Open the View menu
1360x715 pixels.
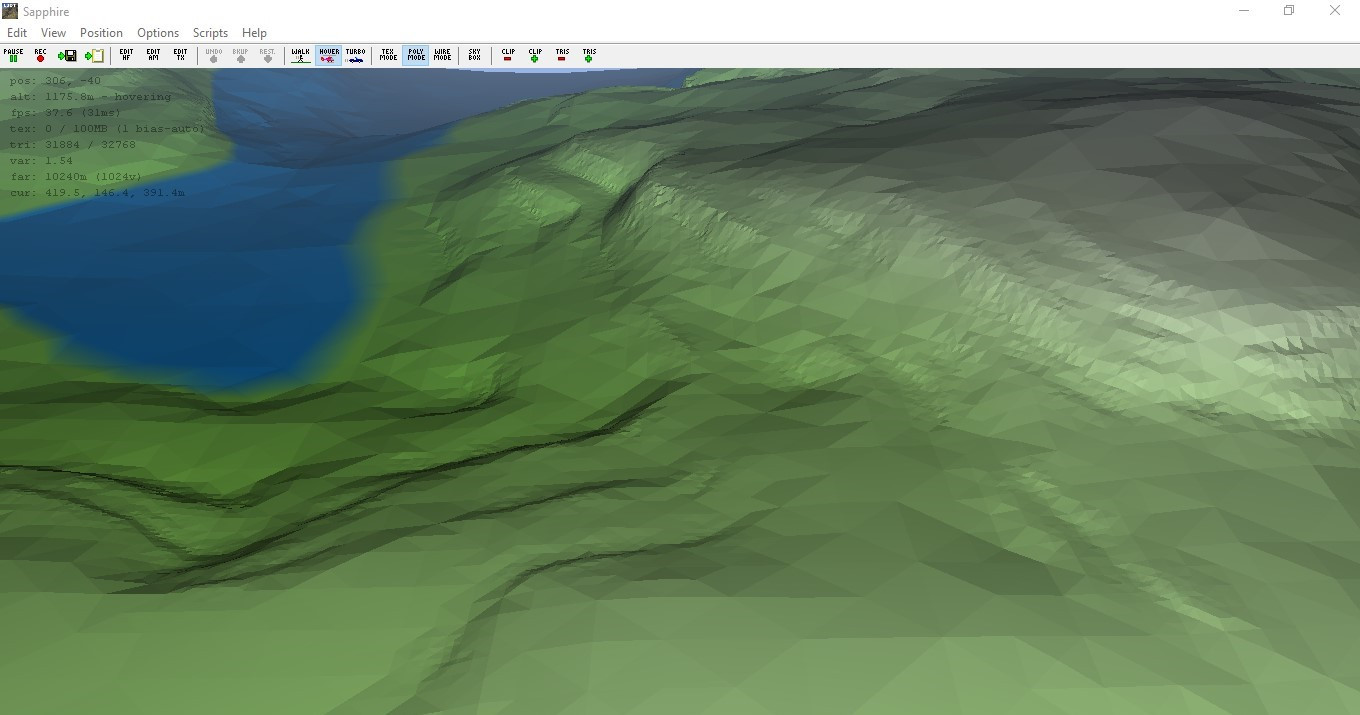[53, 33]
